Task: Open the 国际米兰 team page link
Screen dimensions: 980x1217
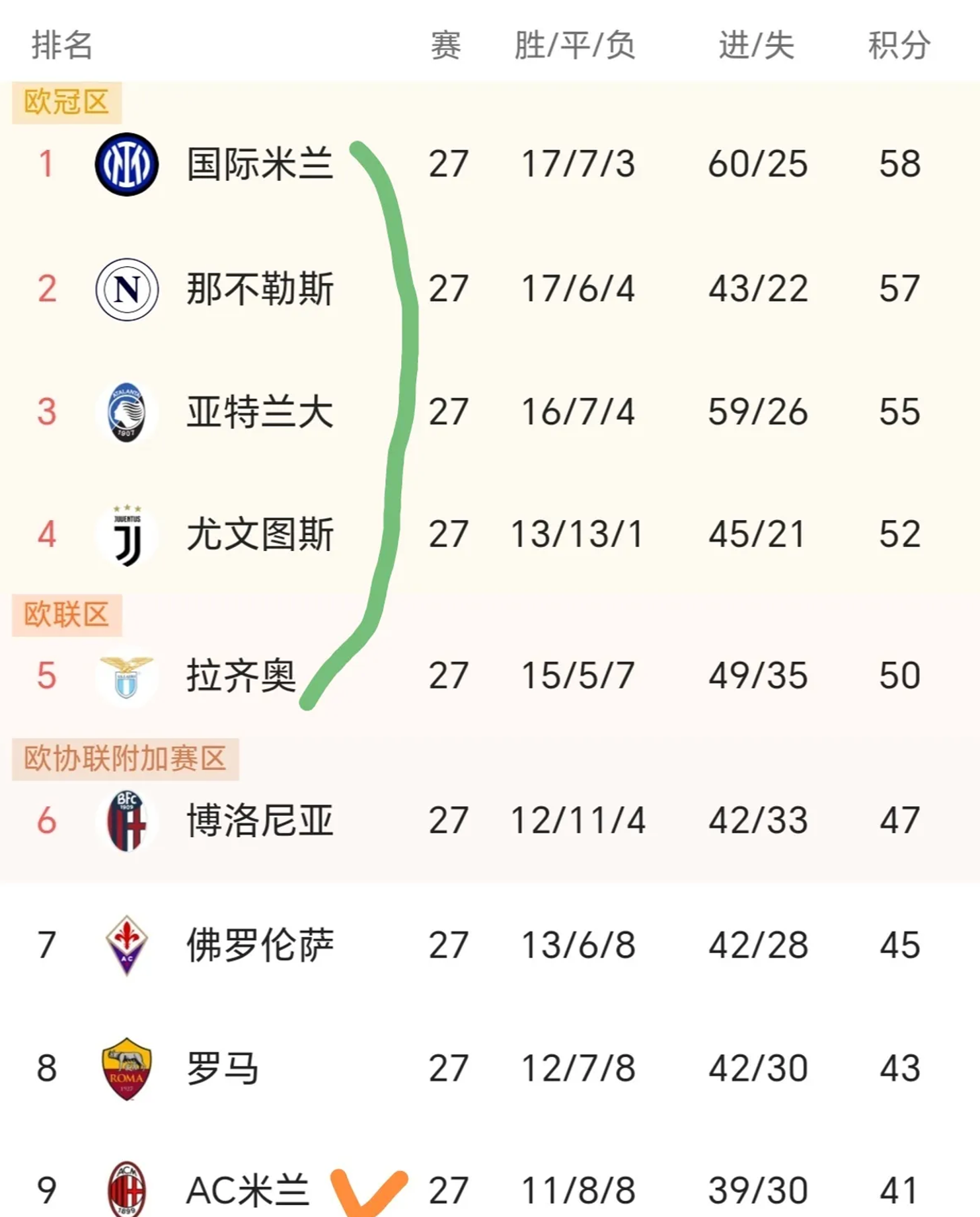Action: click(x=259, y=164)
